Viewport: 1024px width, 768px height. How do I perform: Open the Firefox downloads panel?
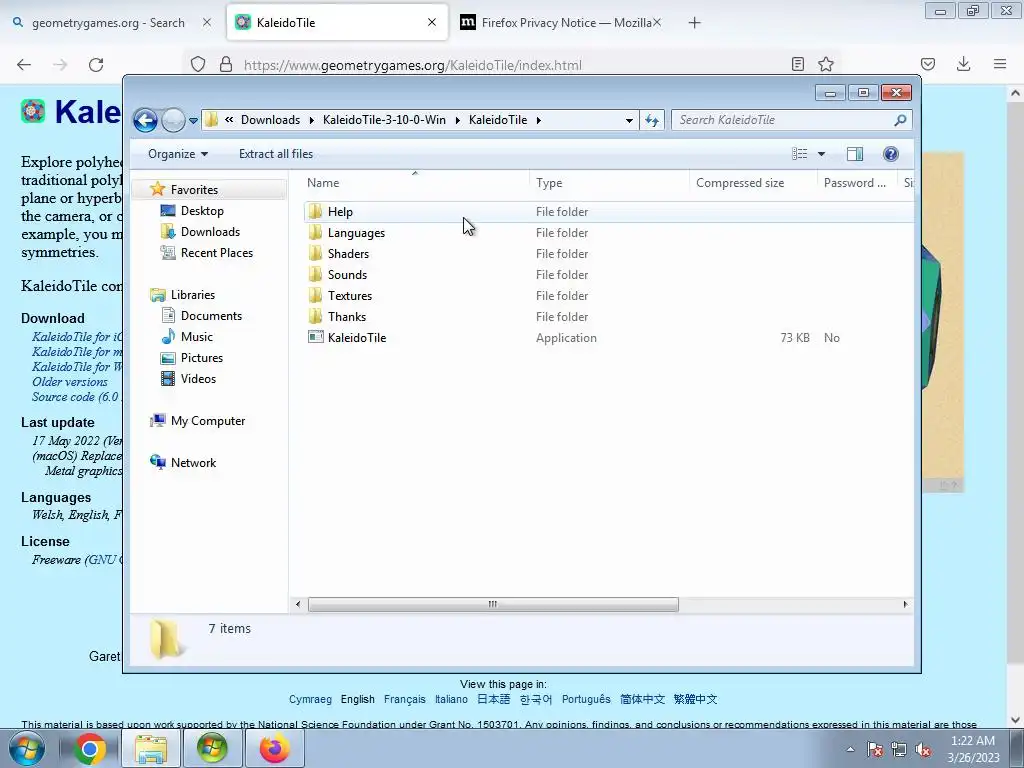coord(963,64)
